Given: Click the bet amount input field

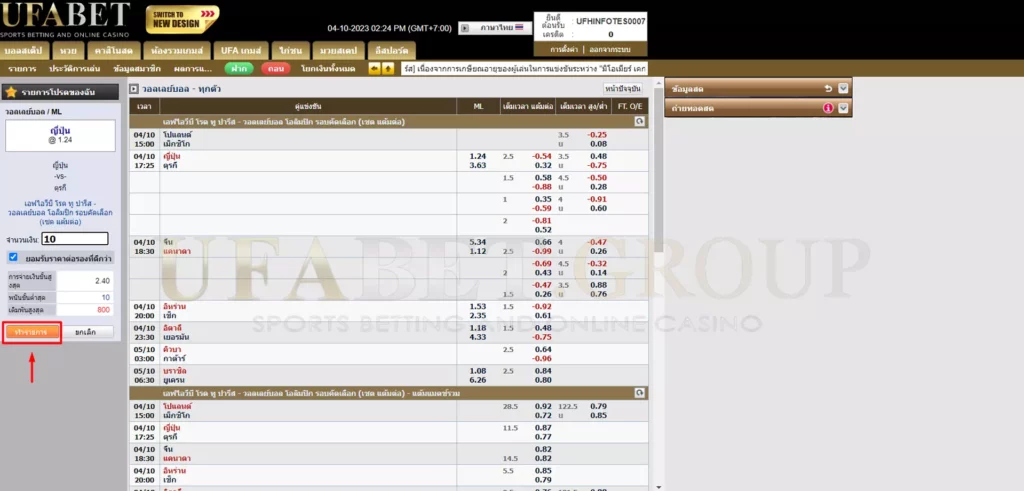Looking at the screenshot, I should (75, 239).
